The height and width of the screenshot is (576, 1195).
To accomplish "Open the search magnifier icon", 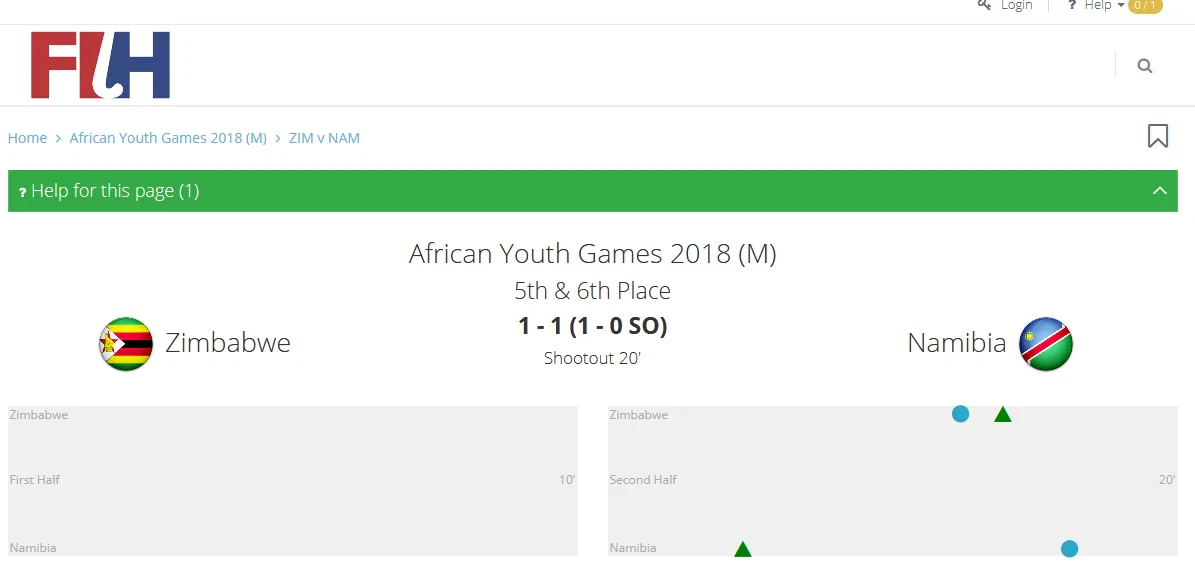I will (x=1145, y=66).
